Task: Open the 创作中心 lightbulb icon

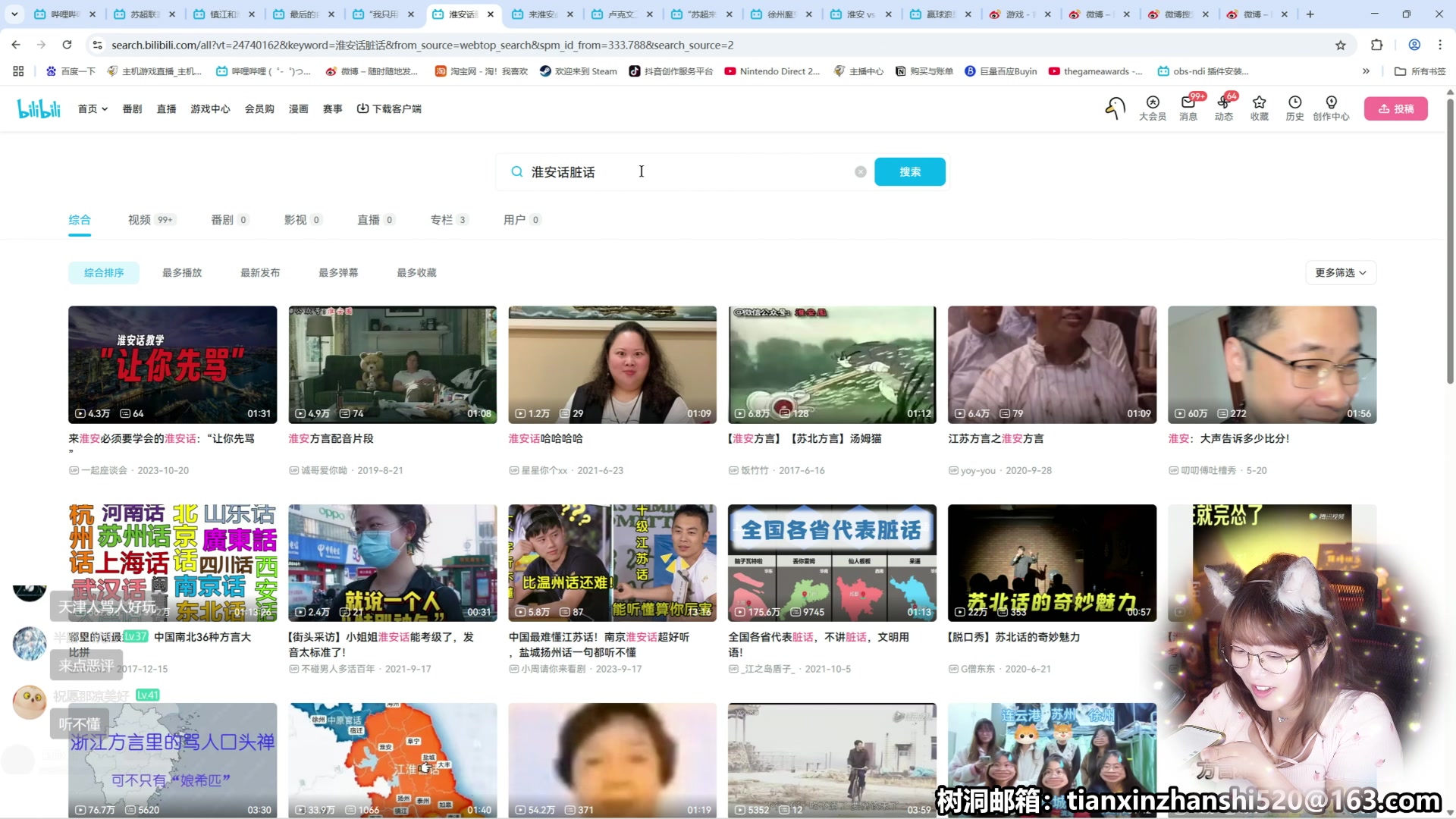Action: 1331,108
